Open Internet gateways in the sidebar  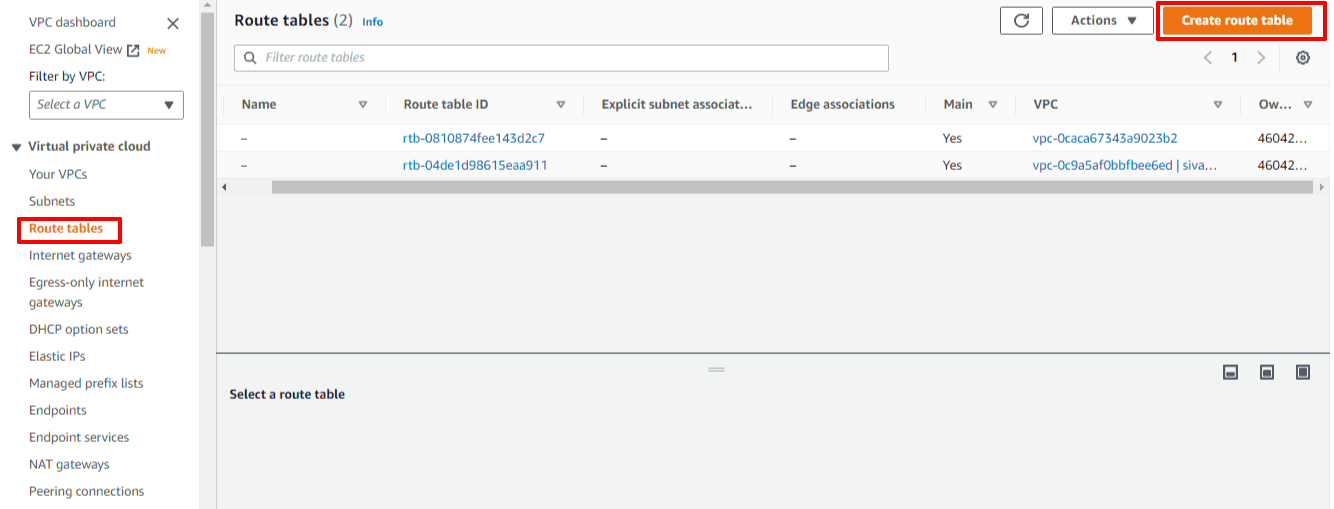(x=80, y=255)
